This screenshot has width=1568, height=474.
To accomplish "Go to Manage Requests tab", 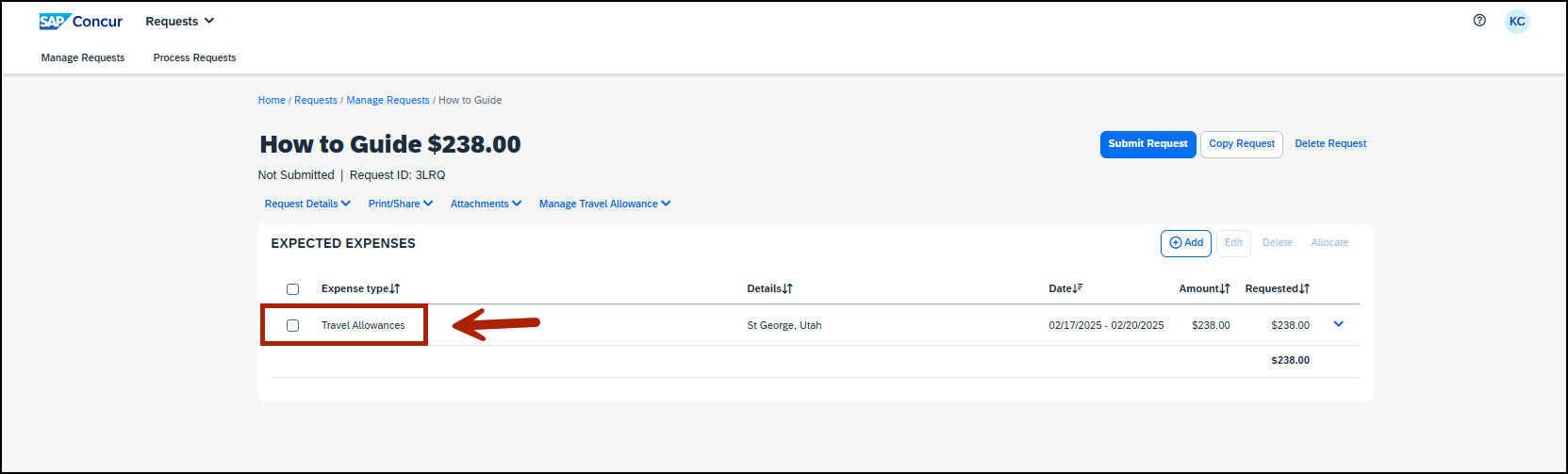I will point(83,57).
